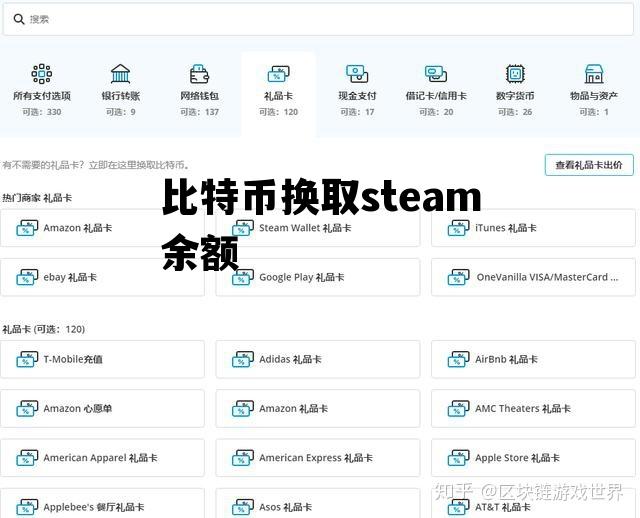Image resolution: width=640 pixels, height=518 pixels.
Task: Click the T-Mobile充值 card icon
Action: [x=27, y=360]
